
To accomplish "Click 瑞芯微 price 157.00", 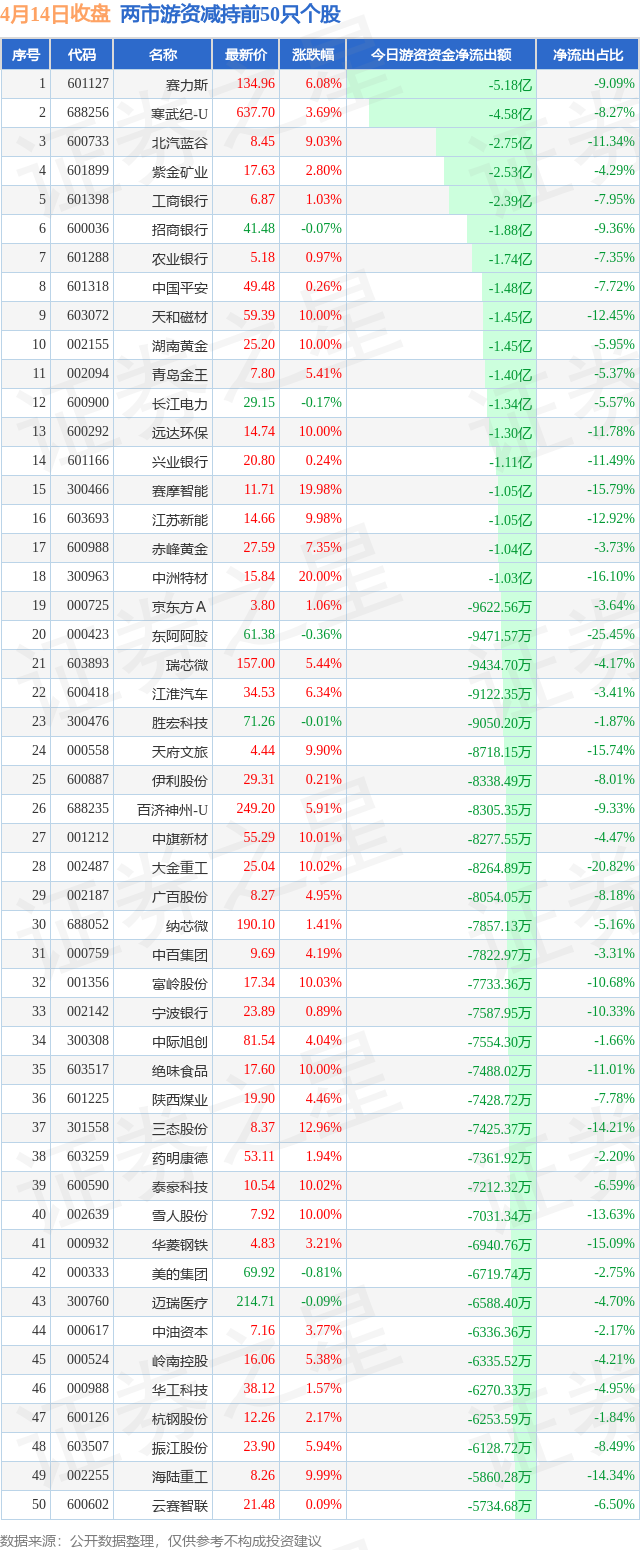I will (256, 664).
